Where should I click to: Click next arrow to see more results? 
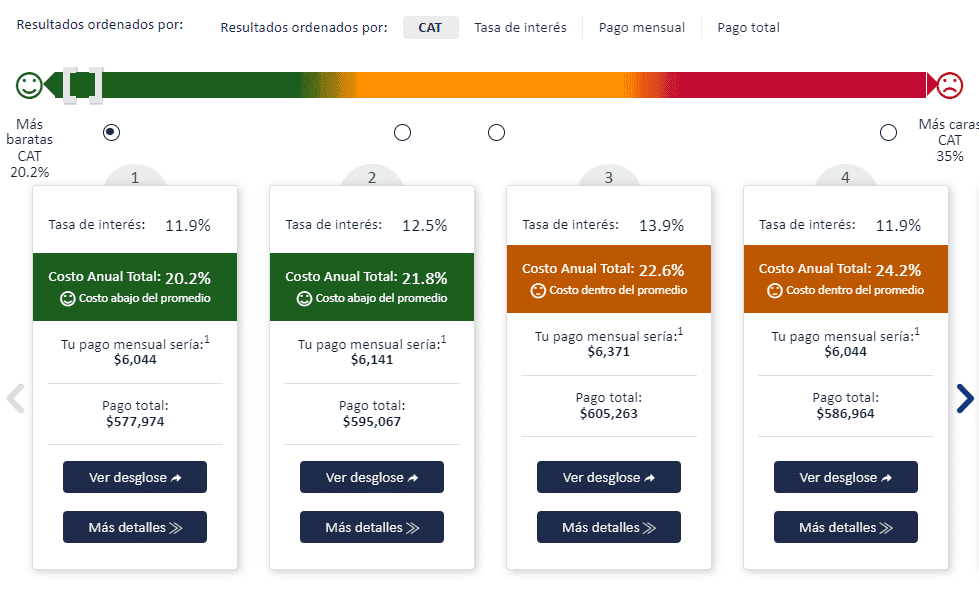[x=964, y=398]
